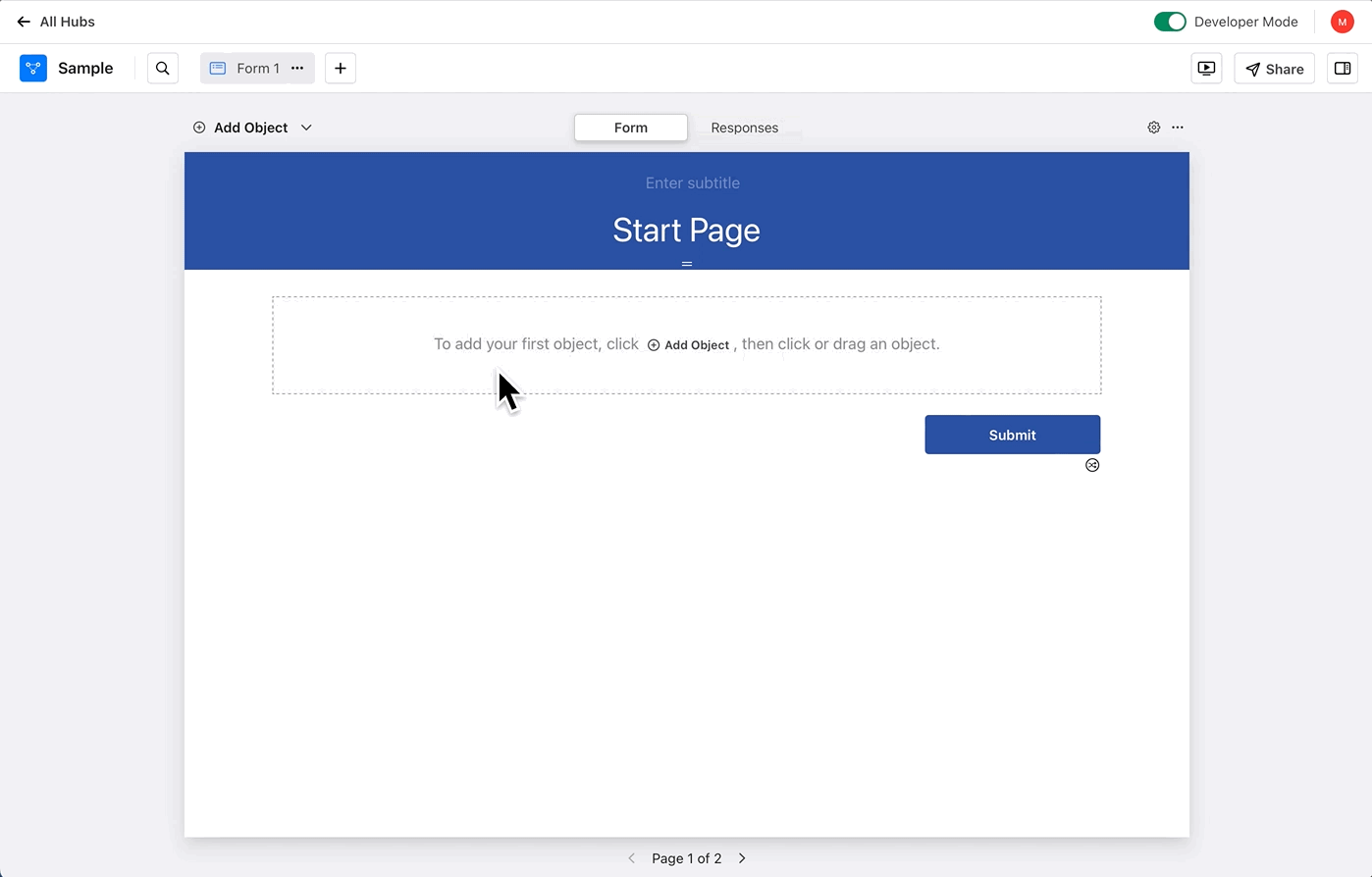Click the shuffle icon below Submit
The image size is (1372, 877).
tap(1092, 465)
